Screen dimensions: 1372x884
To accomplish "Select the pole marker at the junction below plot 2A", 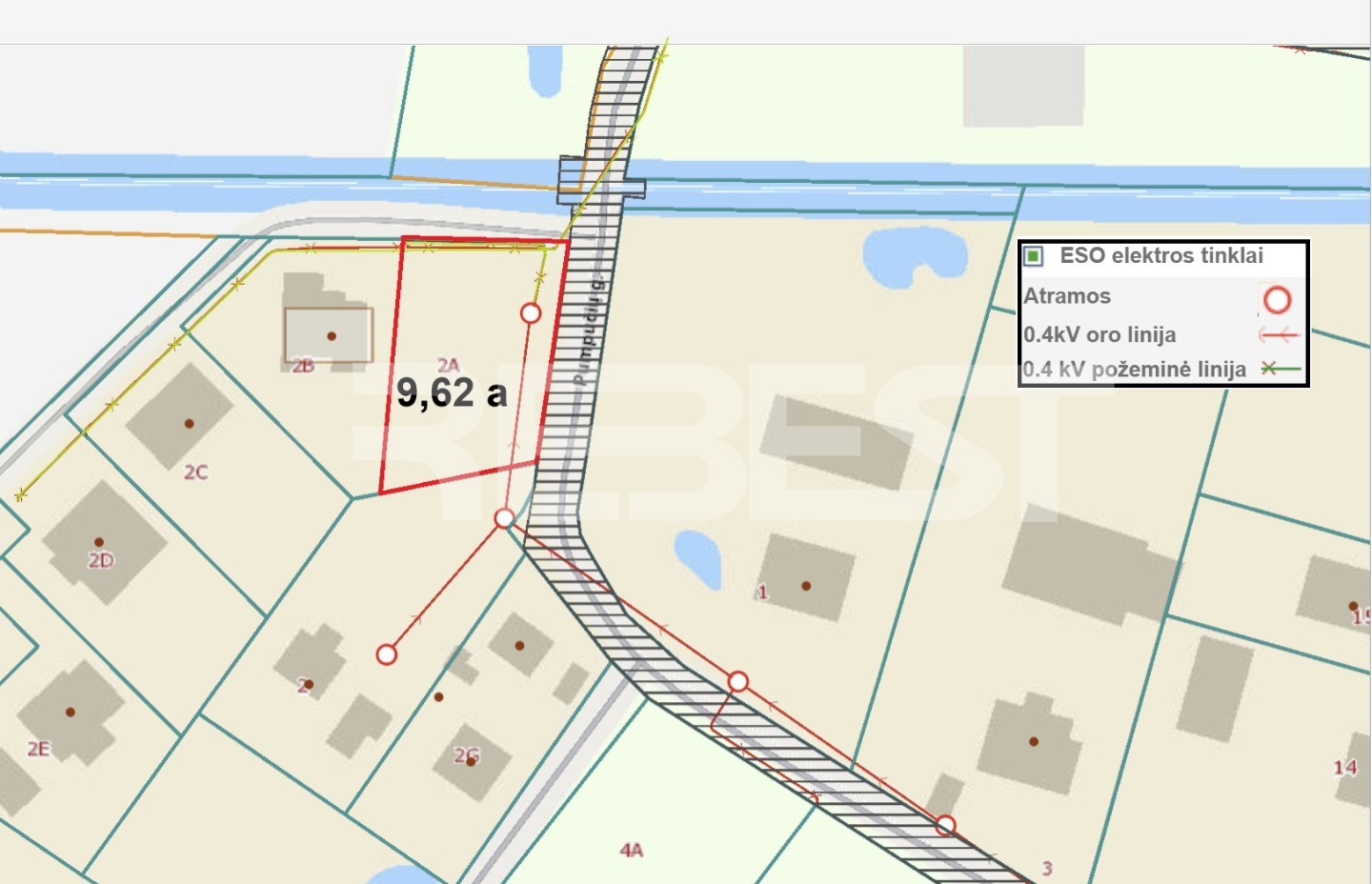I will coord(504,518).
